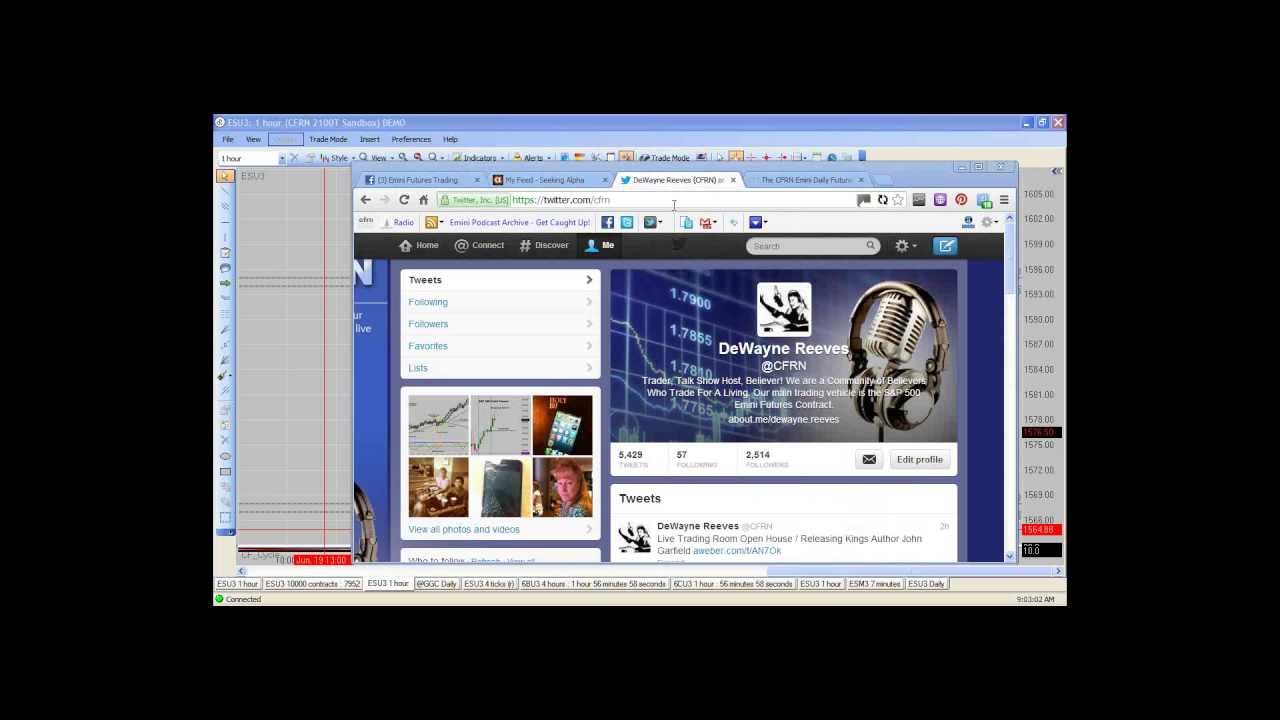Toggle Trade Mode in the chart toolbar
The image size is (1280, 720).
[x=665, y=158]
